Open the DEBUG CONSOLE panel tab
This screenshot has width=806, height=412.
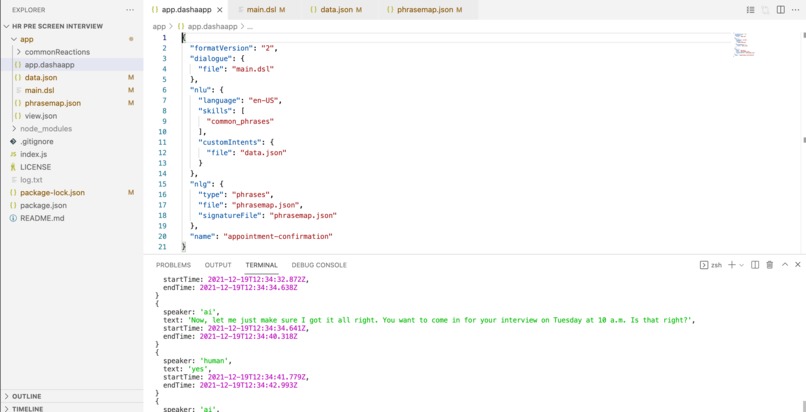tap(319, 265)
